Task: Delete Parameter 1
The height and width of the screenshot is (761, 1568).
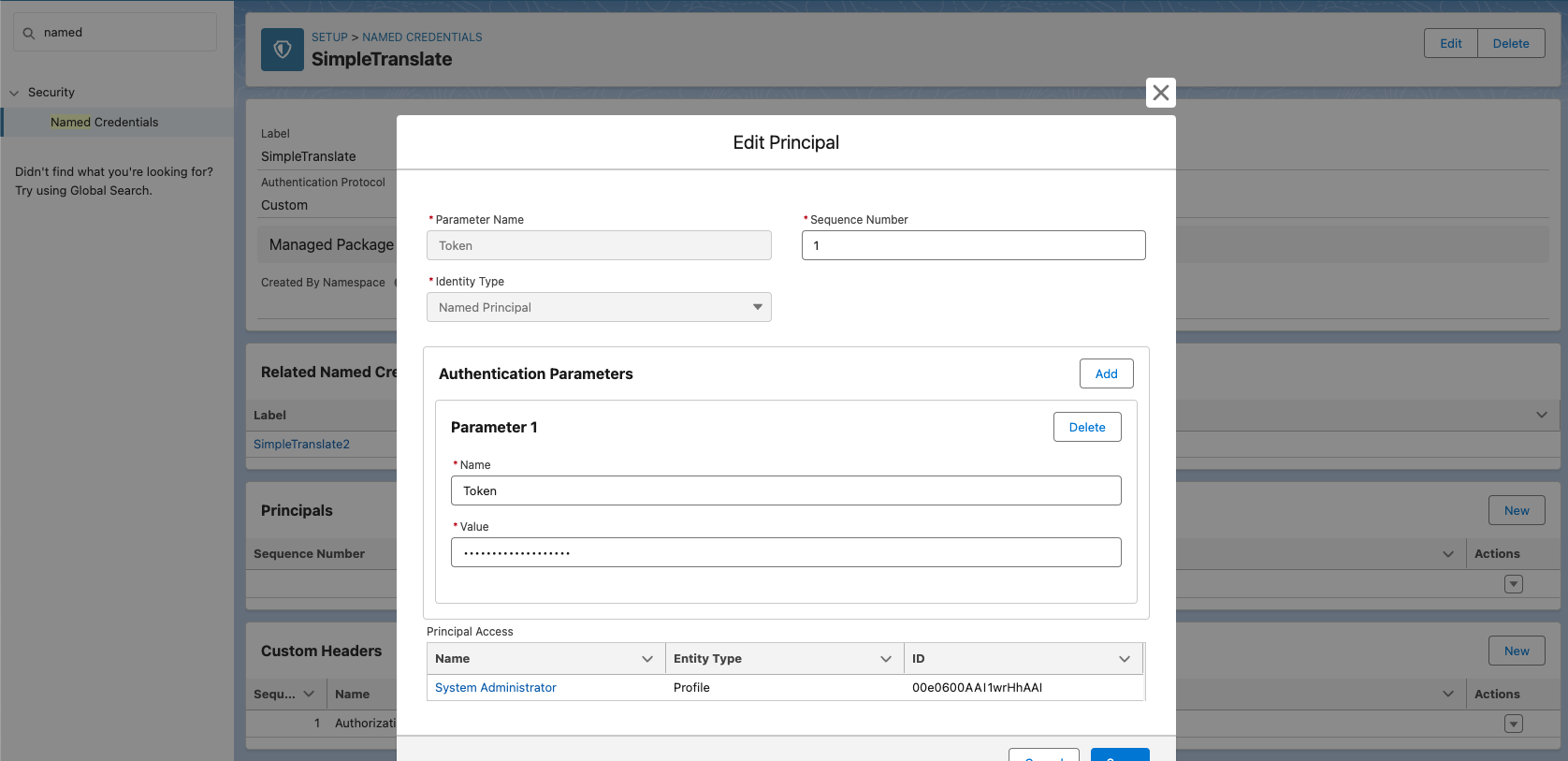Action: [1087, 427]
